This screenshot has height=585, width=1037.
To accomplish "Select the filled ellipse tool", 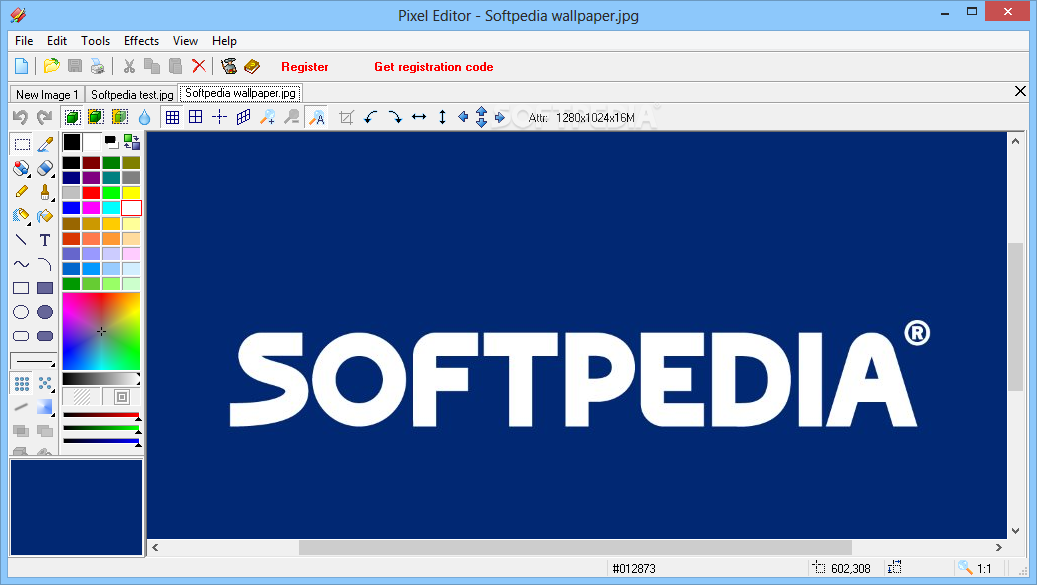I will (x=45, y=312).
